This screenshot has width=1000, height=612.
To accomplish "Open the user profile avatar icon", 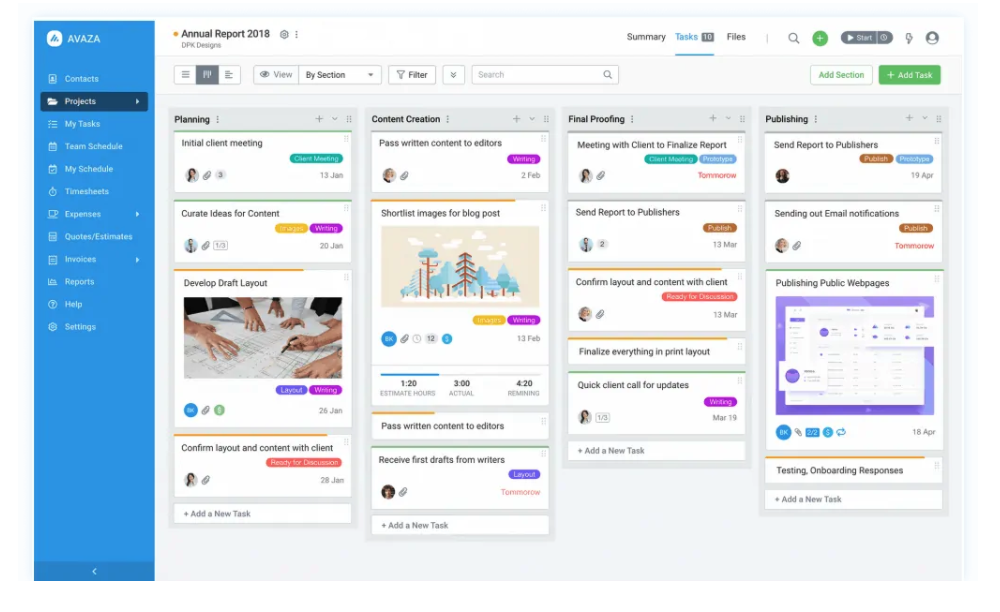I will point(932,38).
